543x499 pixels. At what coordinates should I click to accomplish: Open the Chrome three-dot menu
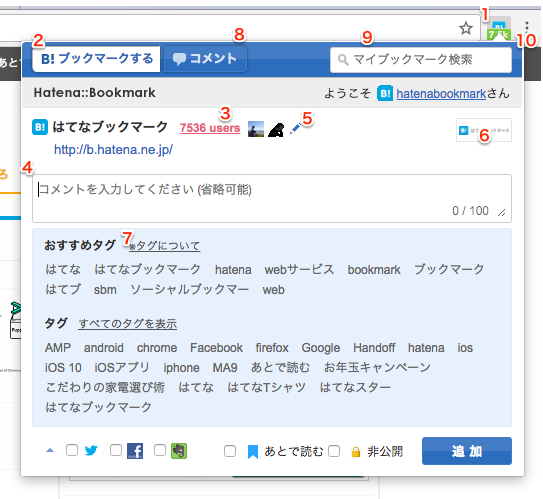527,26
